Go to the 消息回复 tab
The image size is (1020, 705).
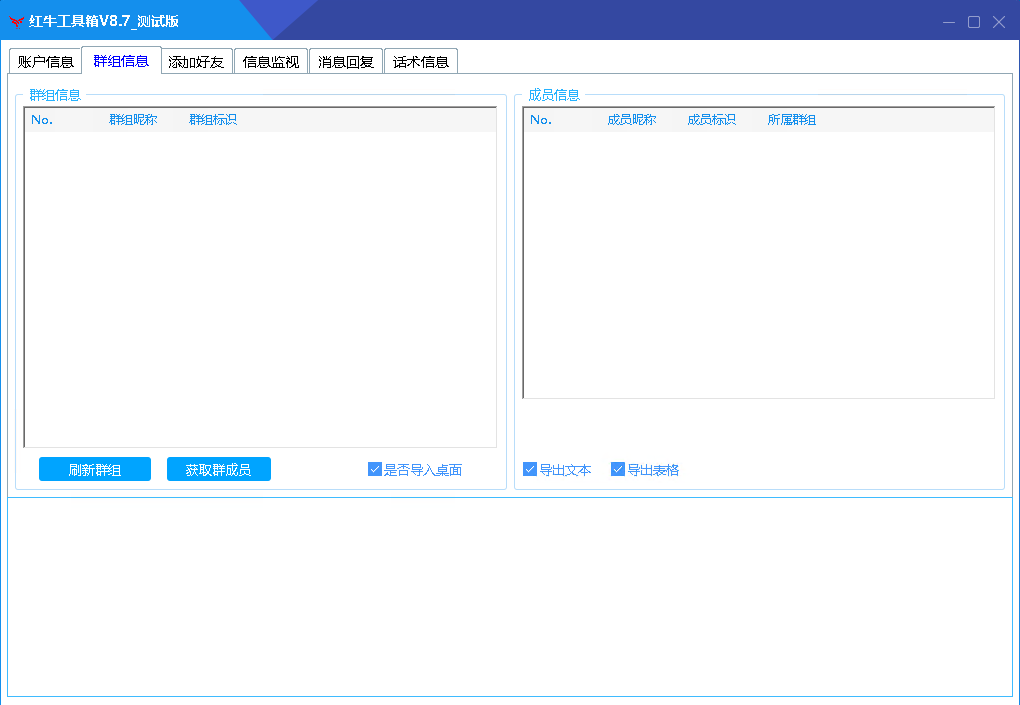click(x=346, y=62)
